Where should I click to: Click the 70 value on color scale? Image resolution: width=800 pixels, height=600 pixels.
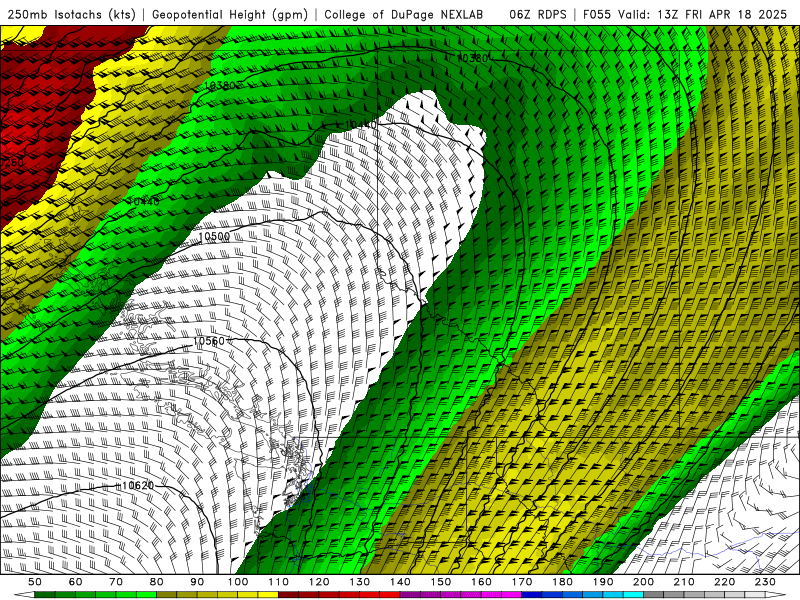[116, 582]
